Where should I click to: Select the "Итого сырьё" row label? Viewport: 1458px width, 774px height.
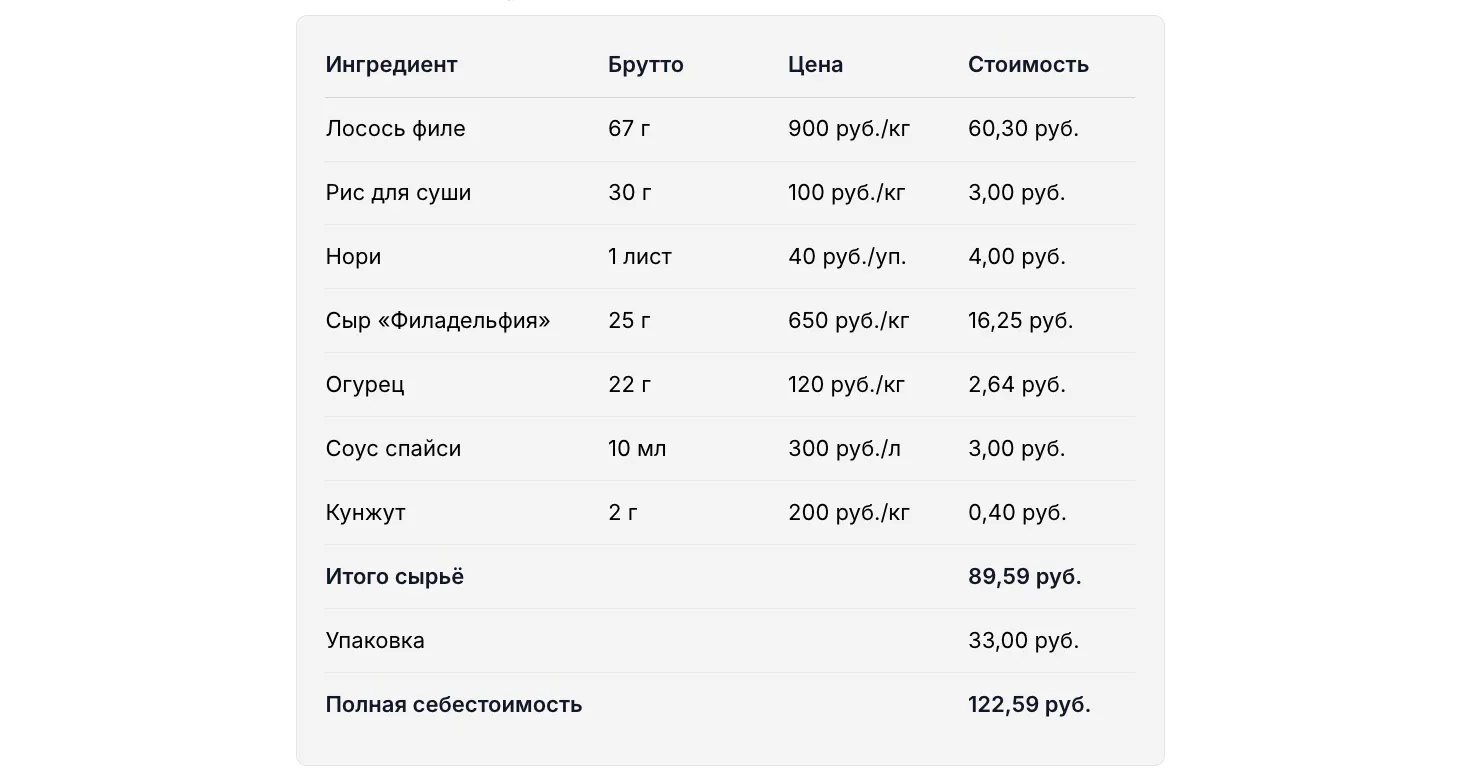pyautogui.click(x=394, y=577)
